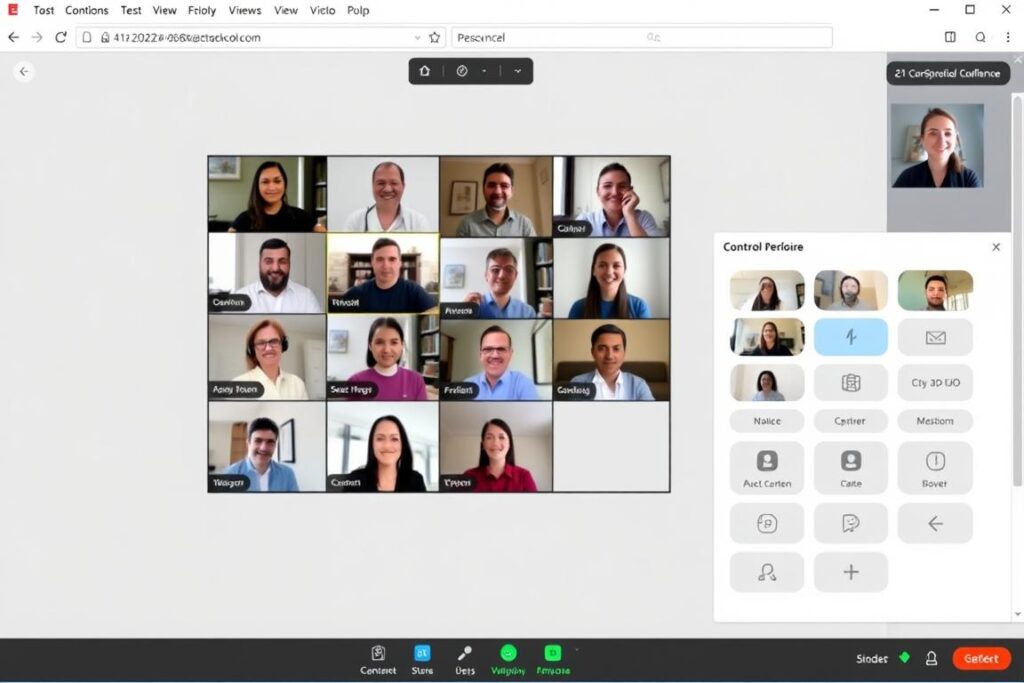Open the Test menu

(131, 10)
